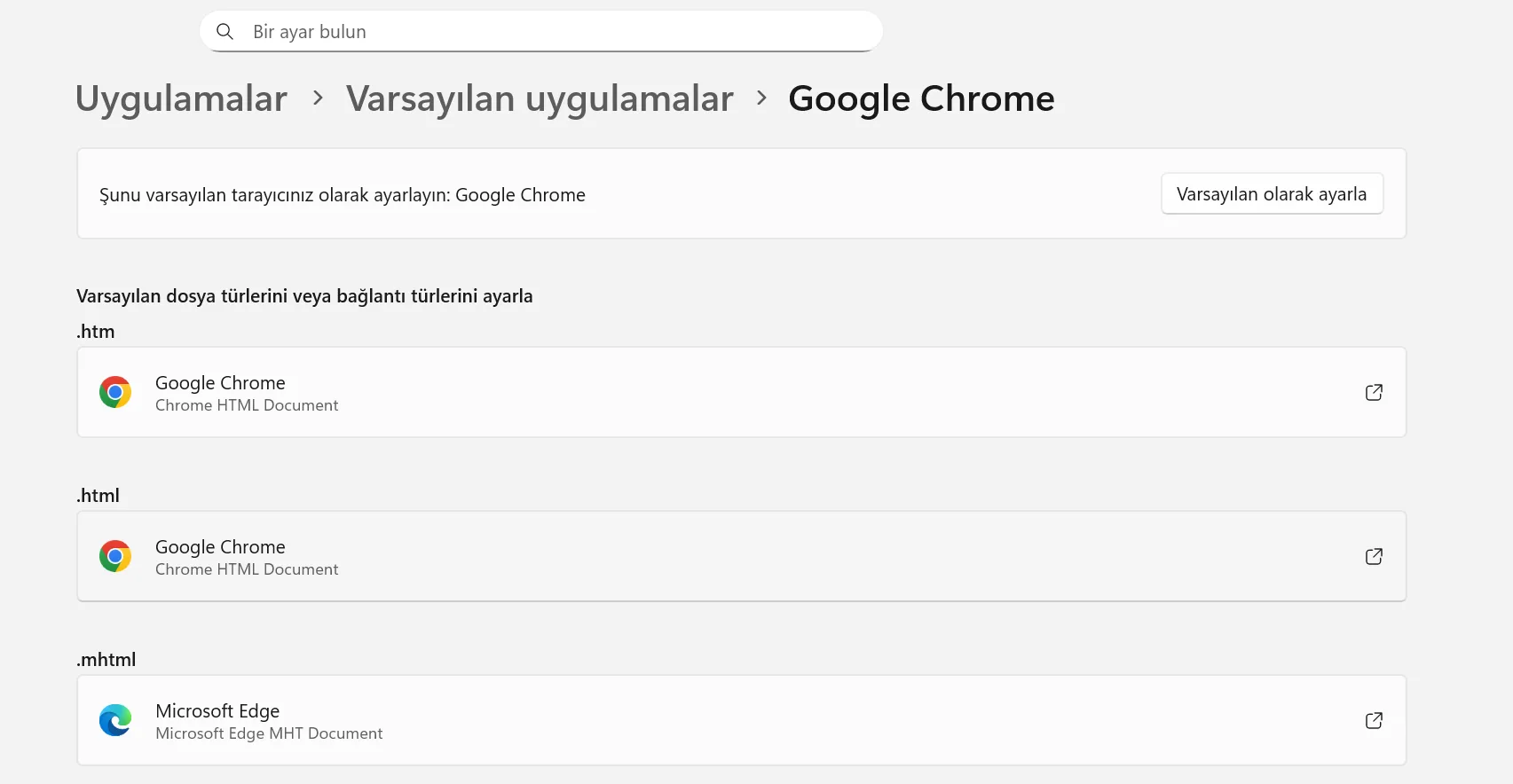Open the external link icon for .htm
The image size is (1513, 784).
point(1374,392)
